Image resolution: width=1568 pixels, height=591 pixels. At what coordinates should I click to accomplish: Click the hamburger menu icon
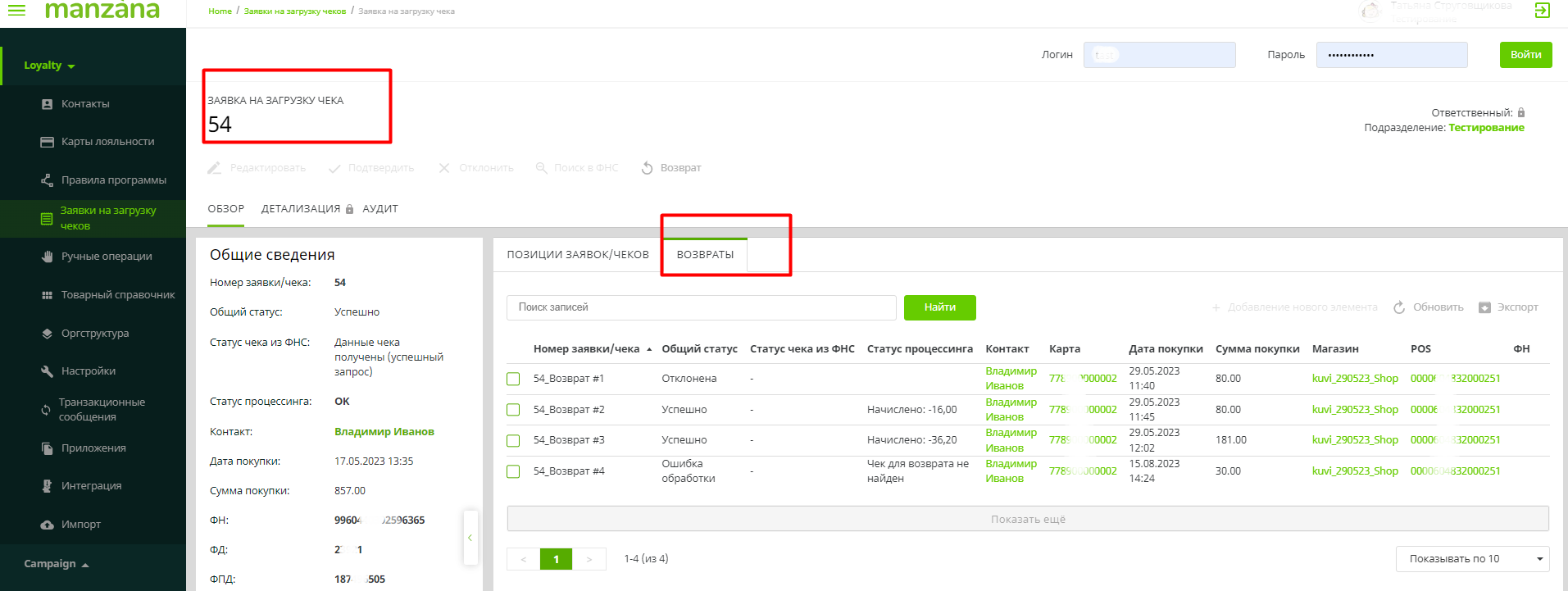[x=16, y=10]
